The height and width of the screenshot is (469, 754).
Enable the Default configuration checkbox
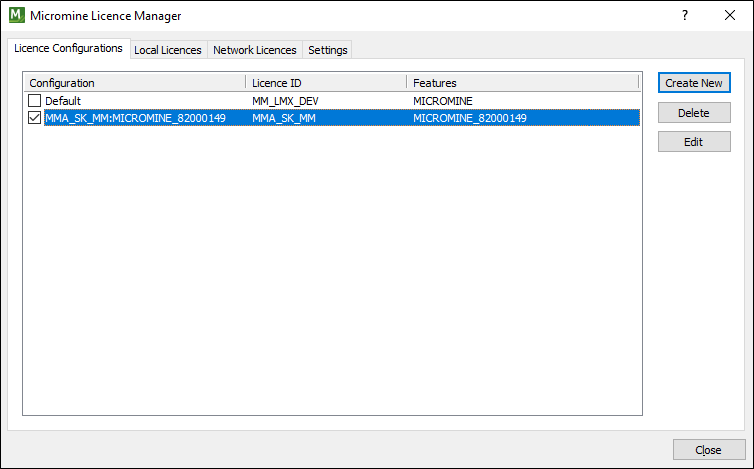(x=34, y=101)
